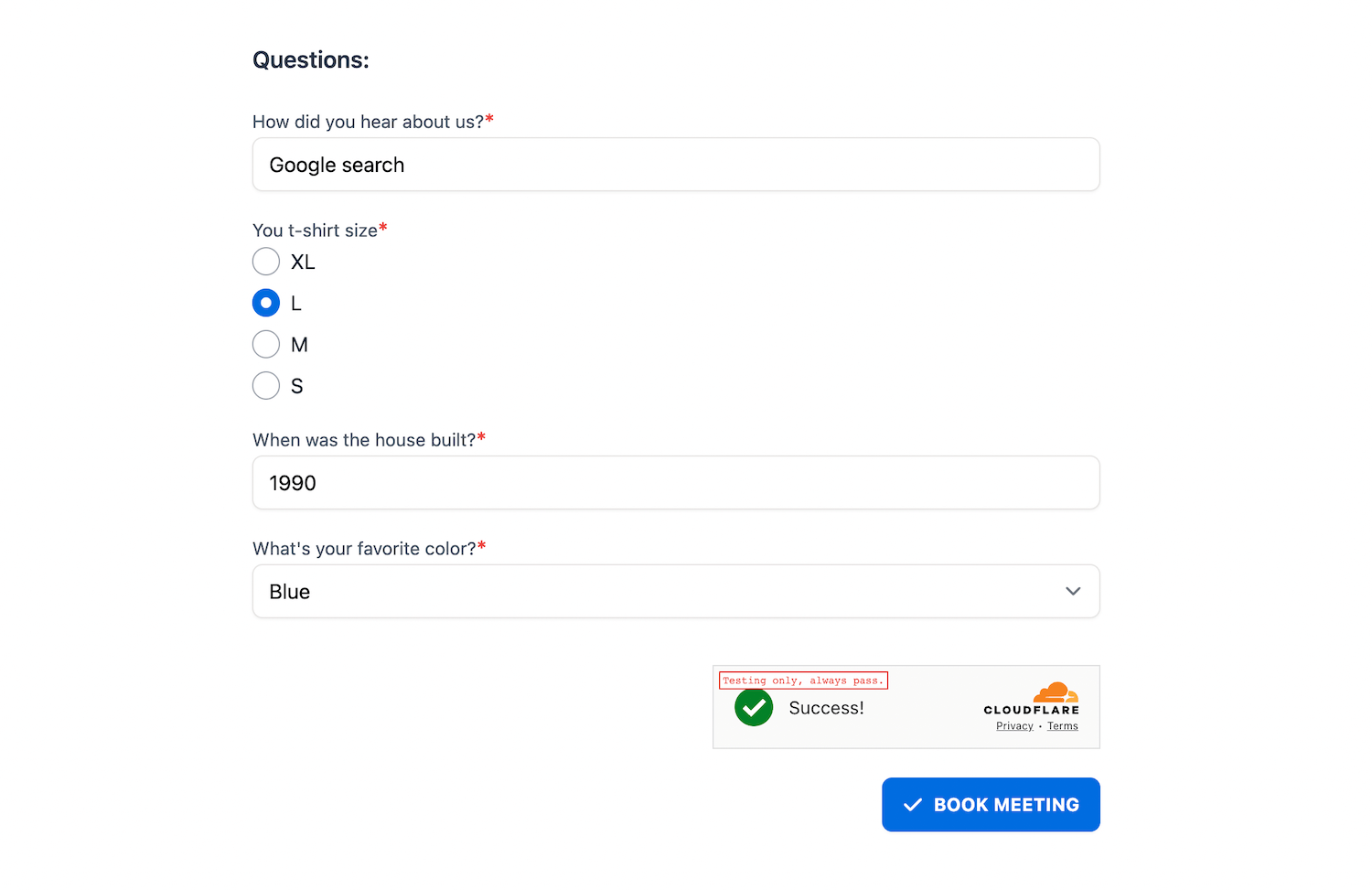Click the house built year field
This screenshot has width=1372, height=890.
point(676,483)
